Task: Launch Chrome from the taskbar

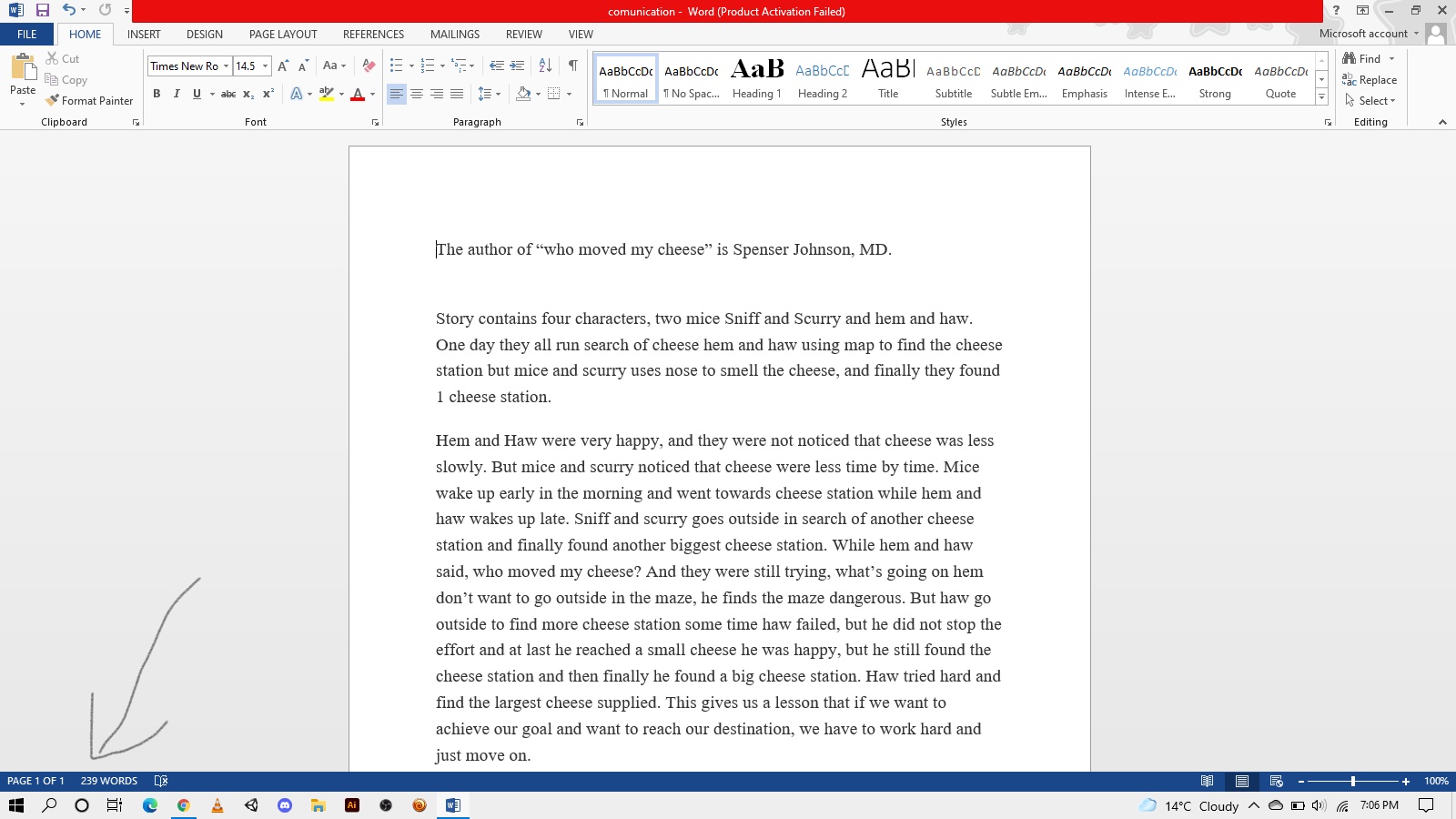Action: tap(184, 805)
